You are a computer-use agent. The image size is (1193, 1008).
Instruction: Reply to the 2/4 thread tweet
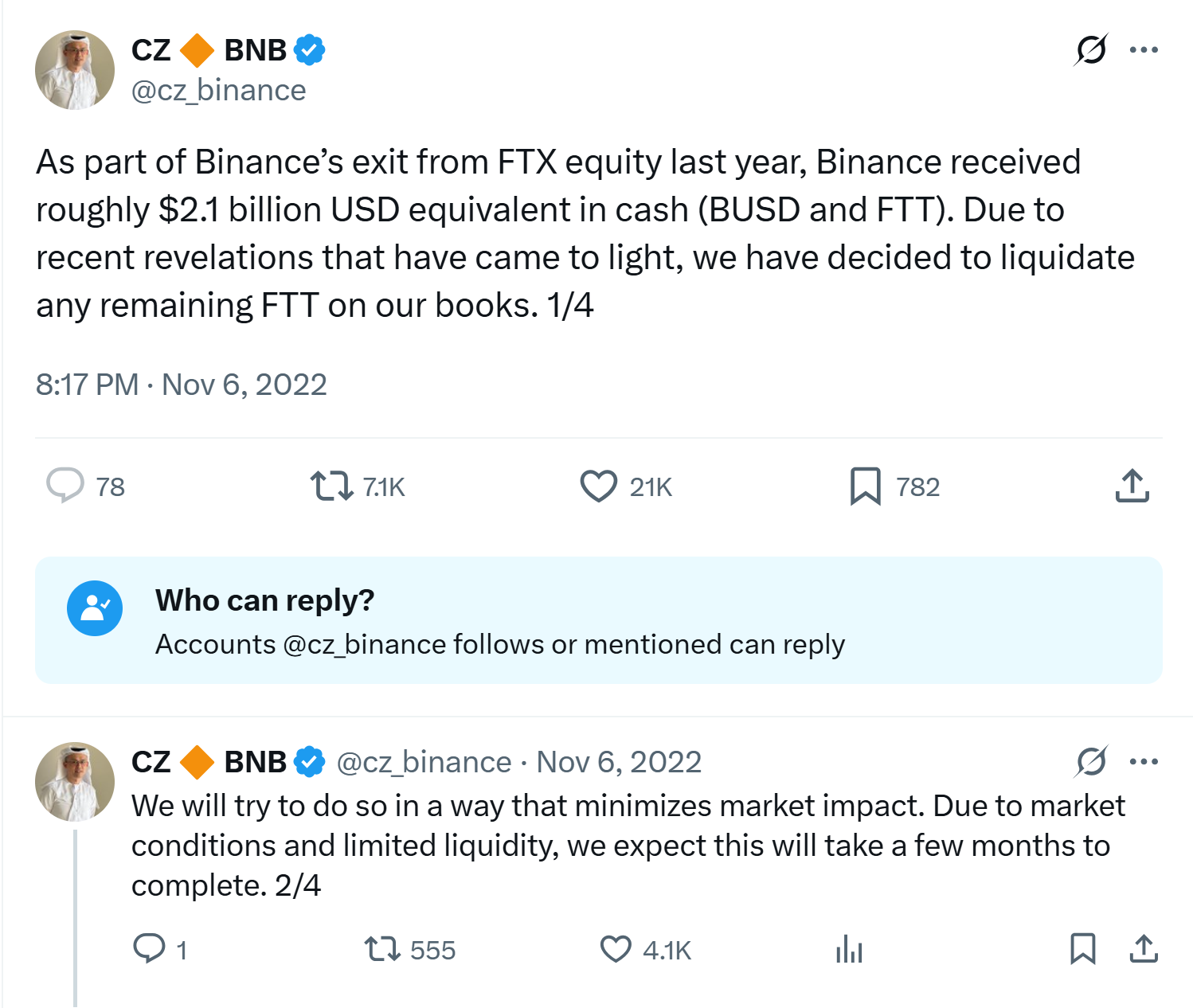point(149,949)
